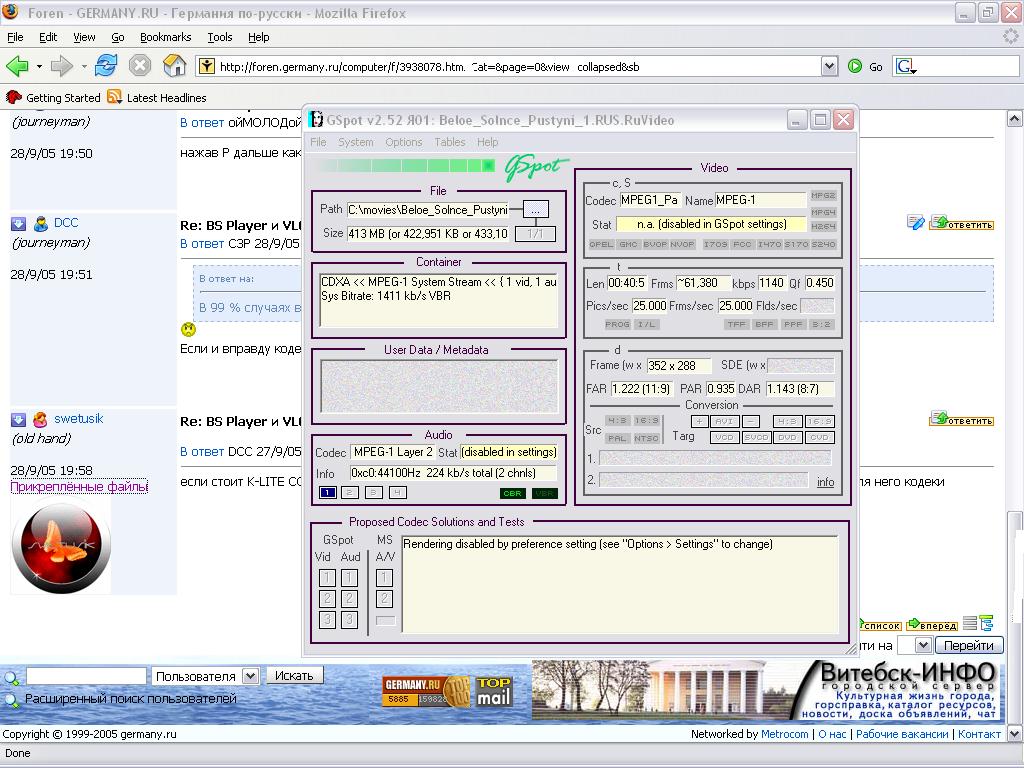Select audio stream 4 in GSpot
This screenshot has height=768, width=1024.
tap(398, 493)
